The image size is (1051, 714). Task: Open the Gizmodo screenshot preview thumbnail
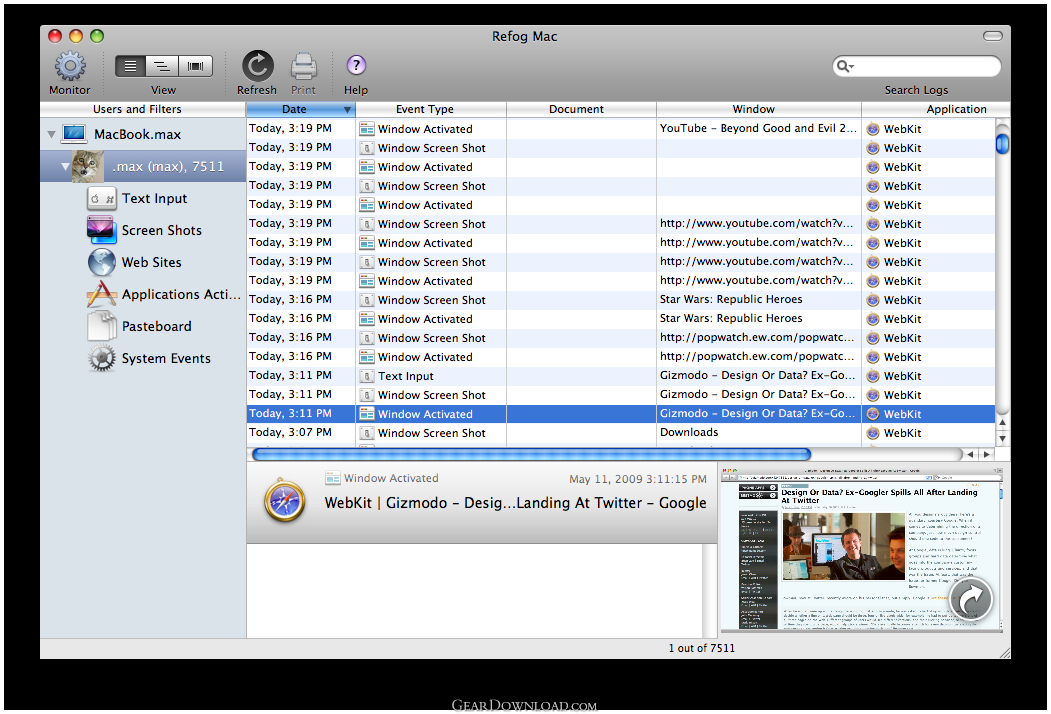pos(861,550)
